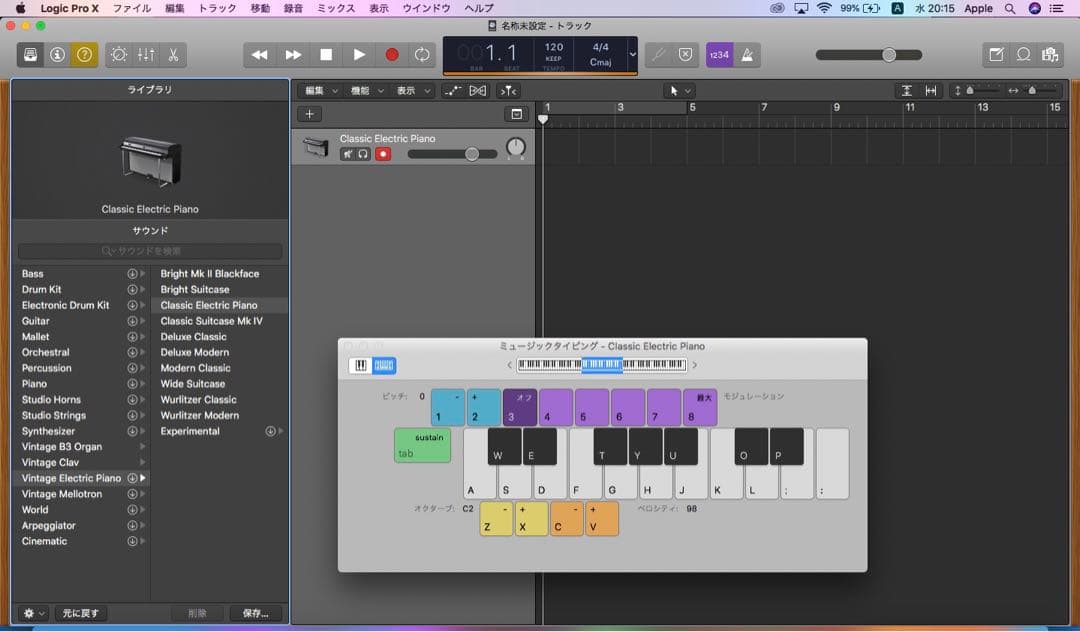This screenshot has width=1080, height=632.
Task: Click the add track plus button
Action: click(x=310, y=115)
